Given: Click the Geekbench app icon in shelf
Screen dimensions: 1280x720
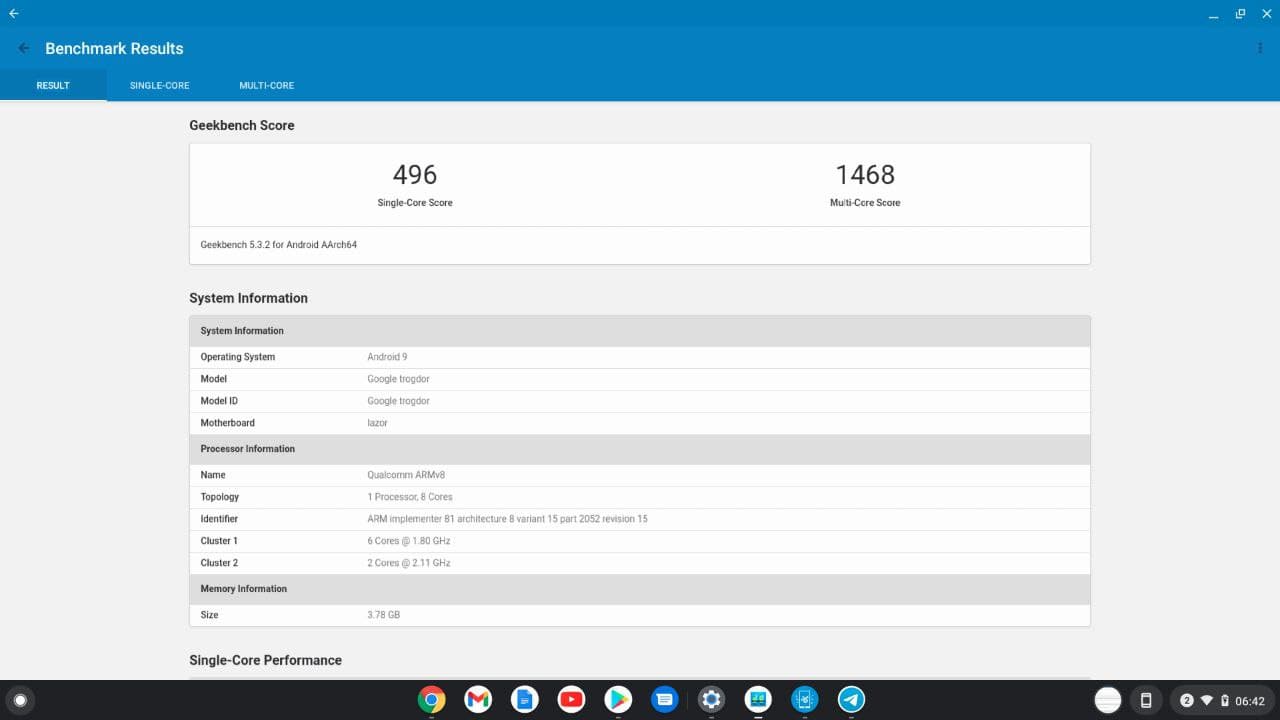Looking at the screenshot, I should pos(758,700).
